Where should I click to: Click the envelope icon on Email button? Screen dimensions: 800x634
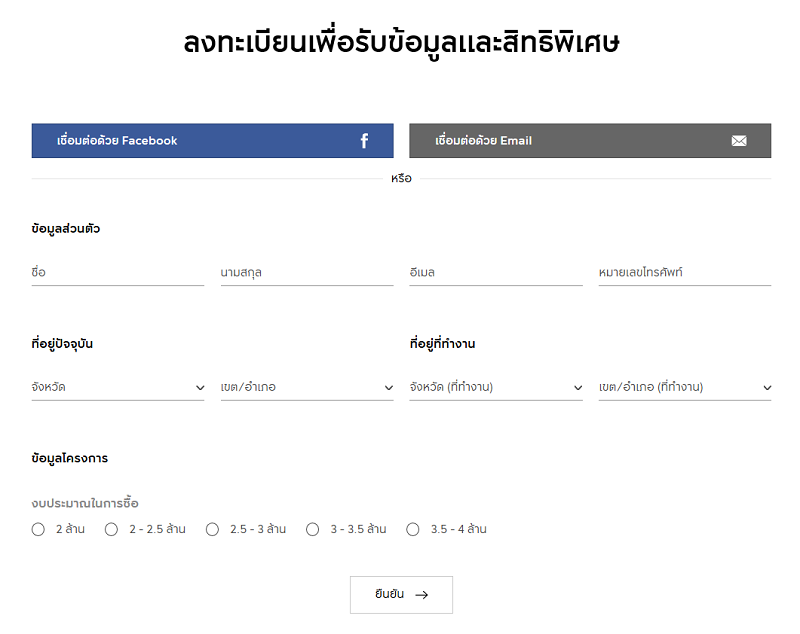point(739,141)
